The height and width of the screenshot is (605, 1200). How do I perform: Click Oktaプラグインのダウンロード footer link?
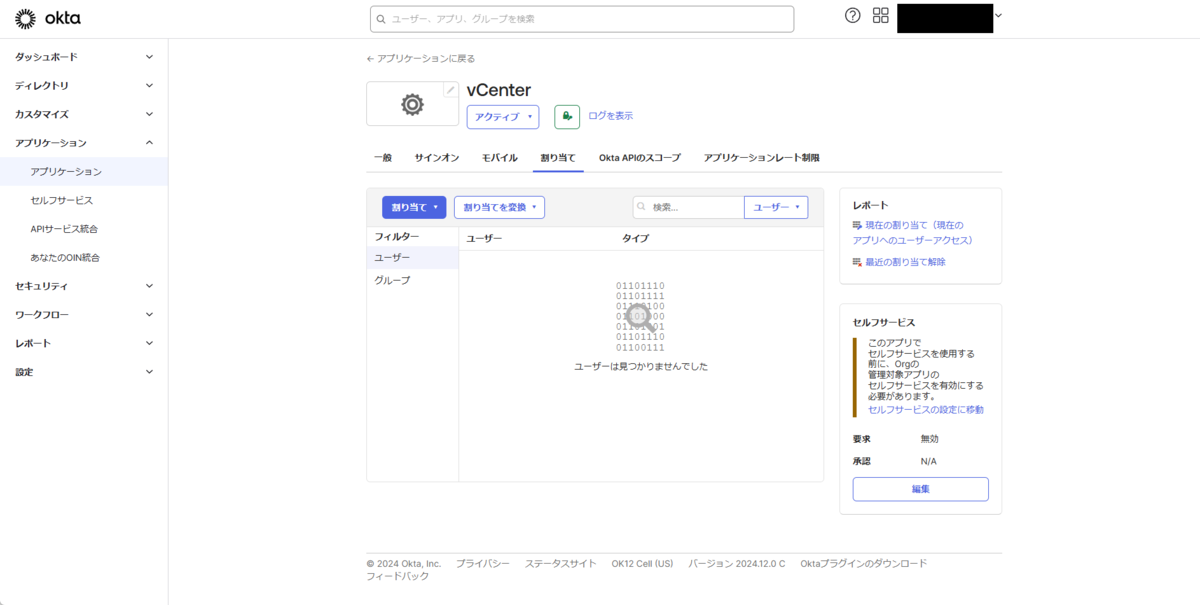(x=864, y=563)
